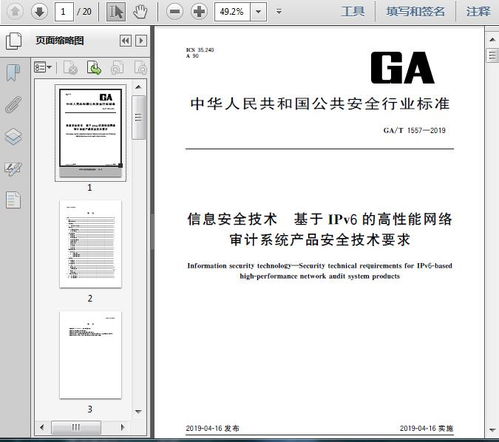Click the GA/T 1557—2019 standard number
This screenshot has height=442, width=499.
414,130
